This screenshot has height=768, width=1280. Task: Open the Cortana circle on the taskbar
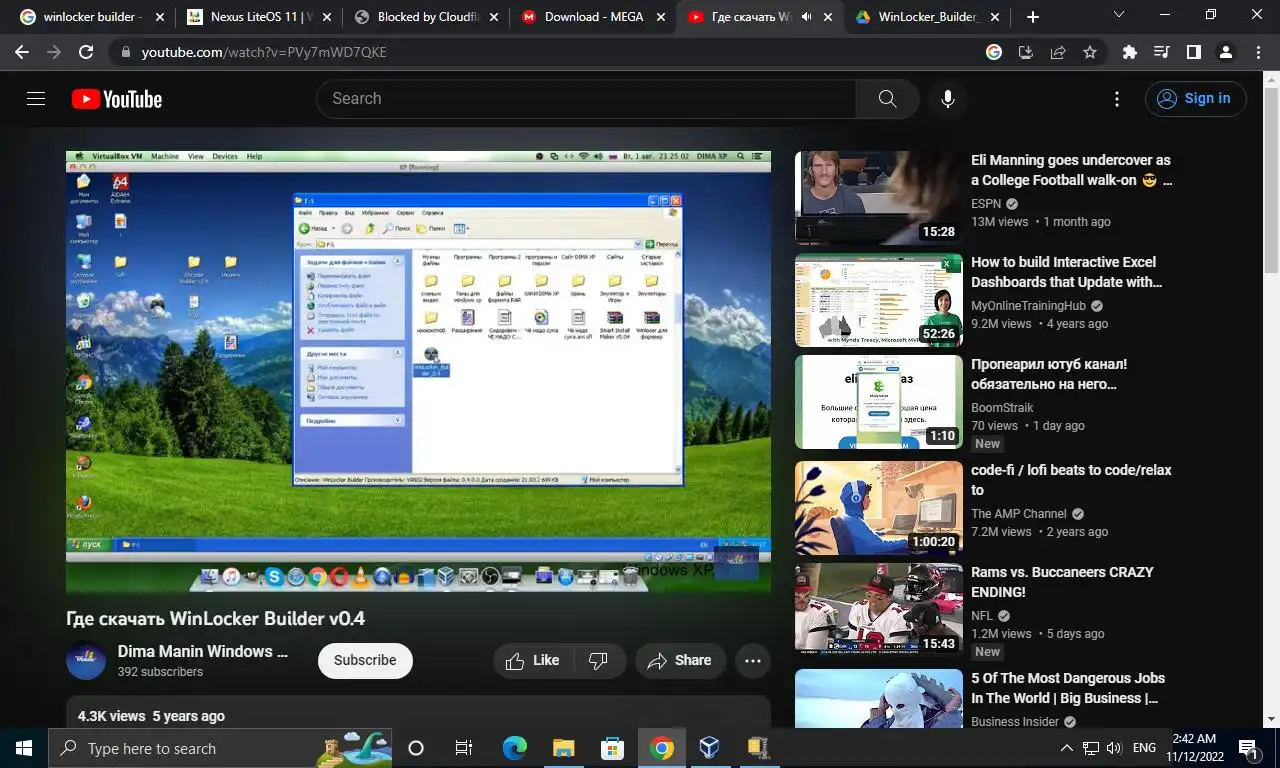[416, 748]
